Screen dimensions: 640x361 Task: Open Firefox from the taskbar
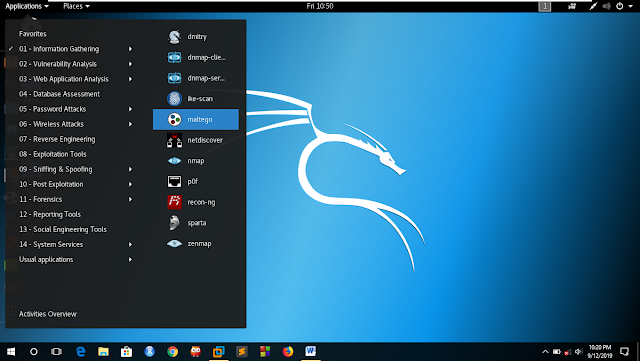(288, 352)
